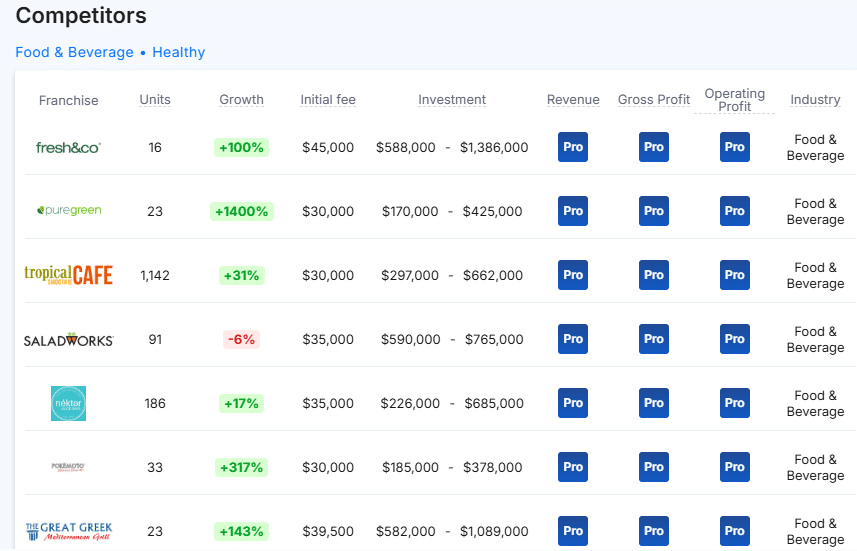Screen dimensions: 857x551
Task: Open the Saladworks franchise logo
Action: coord(68,339)
